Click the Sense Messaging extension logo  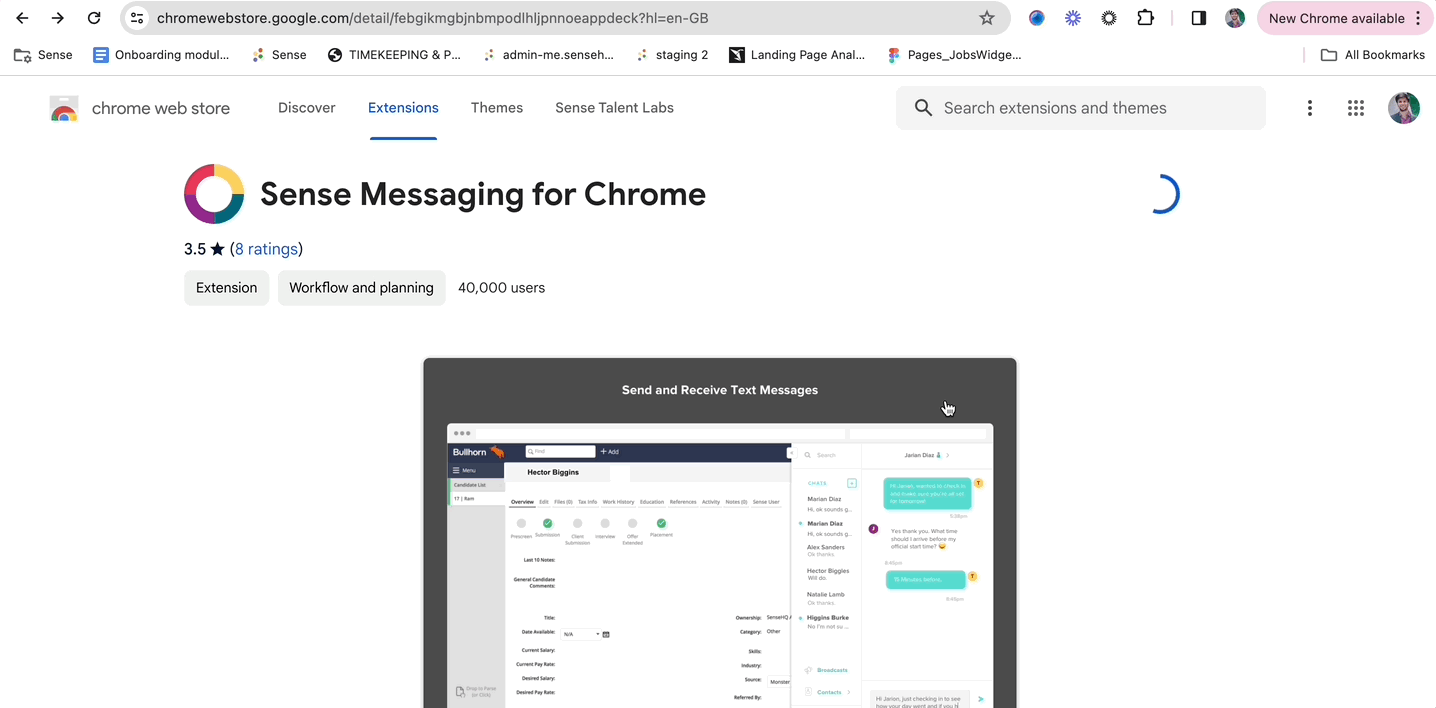pyautogui.click(x=214, y=194)
